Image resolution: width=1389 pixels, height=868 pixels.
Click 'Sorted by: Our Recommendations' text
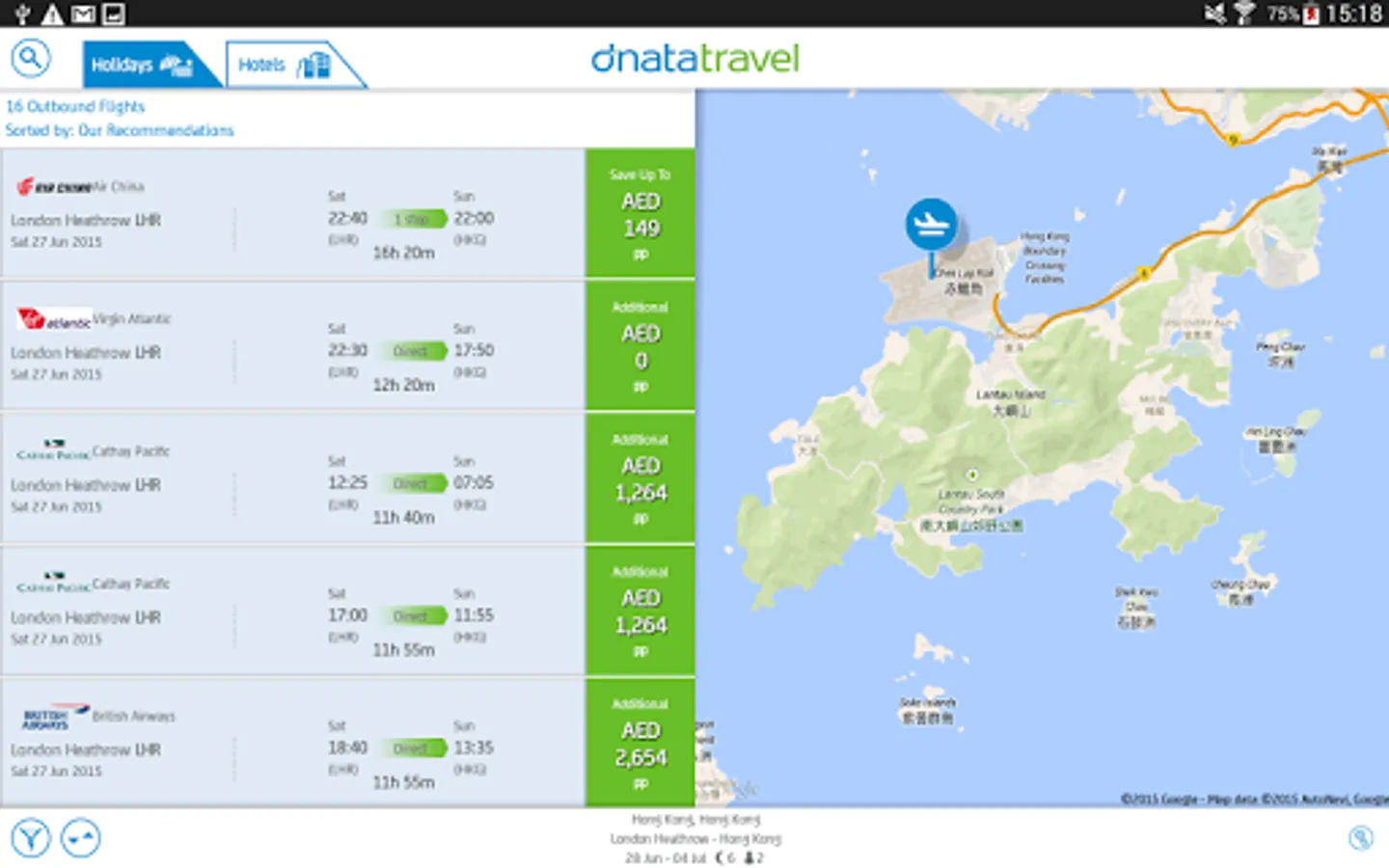pyautogui.click(x=120, y=130)
